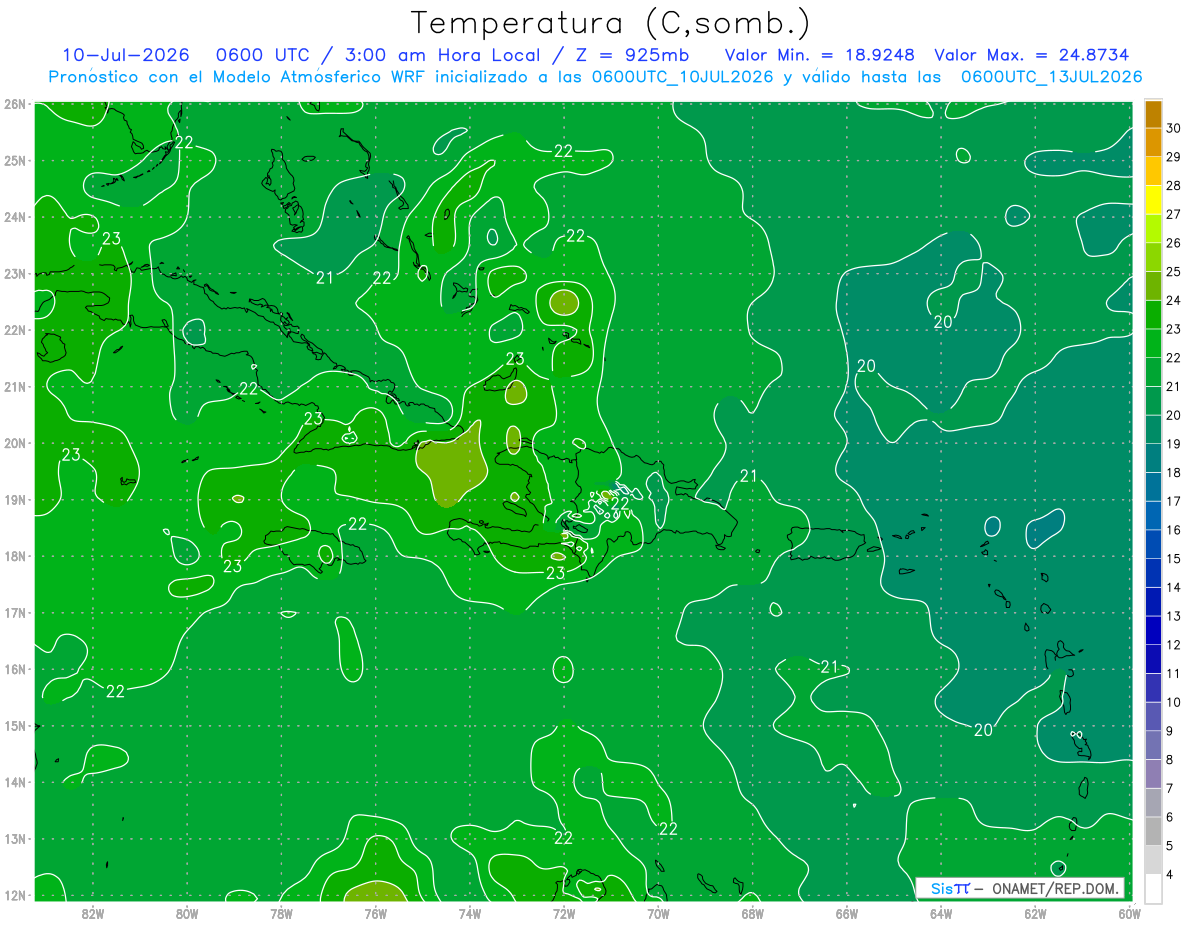Click the '17N' latitude axis label

14,613
